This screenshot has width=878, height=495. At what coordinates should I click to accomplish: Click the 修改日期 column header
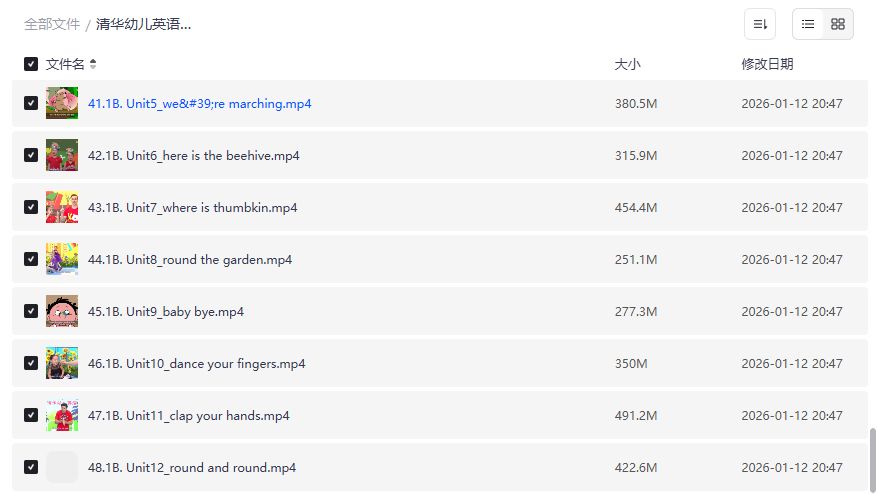point(767,64)
